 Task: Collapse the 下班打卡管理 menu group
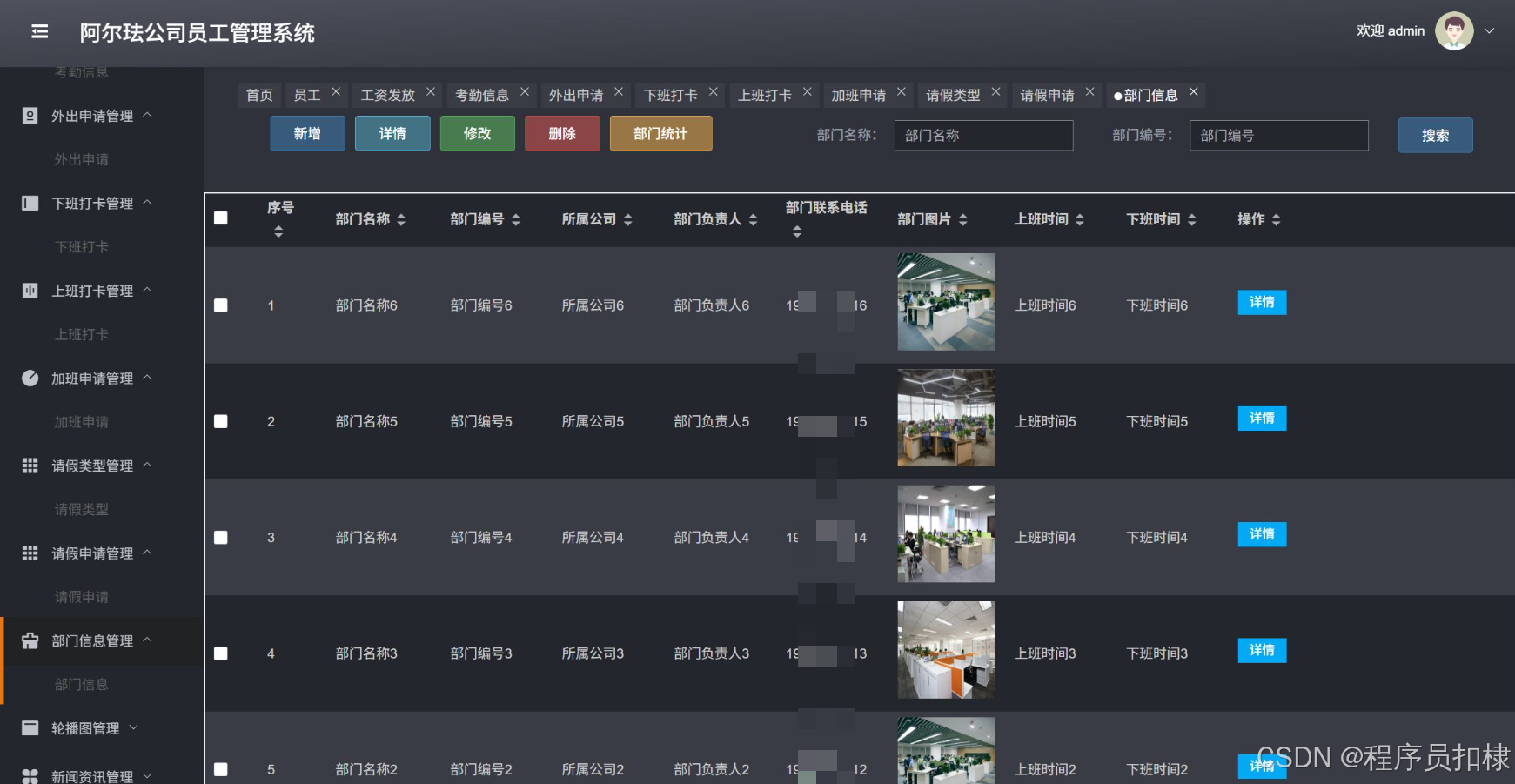pos(147,202)
